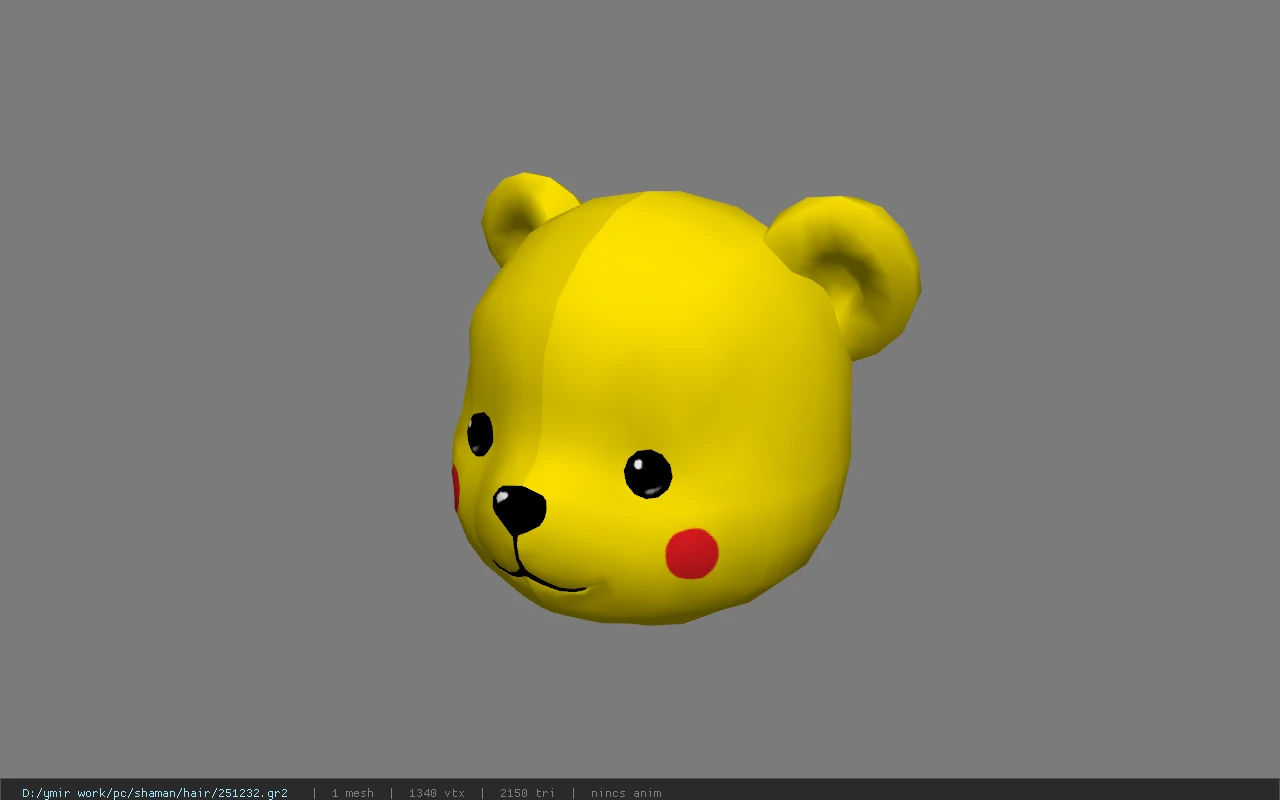Viewport: 1280px width, 800px height.
Task: Click the '1 mesh' status entry
Action: click(x=353, y=793)
